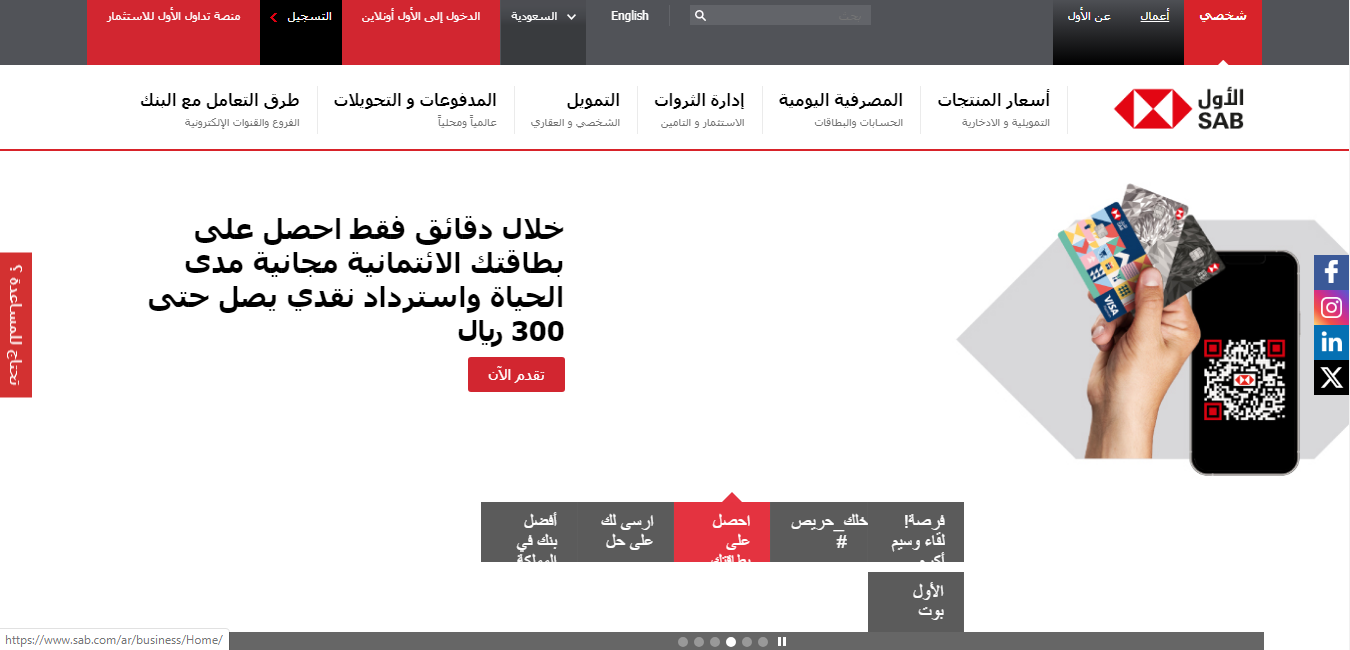This screenshot has height=650, width=1350.
Task: Expand the إدارة الثروات navigation menu
Action: click(x=699, y=100)
